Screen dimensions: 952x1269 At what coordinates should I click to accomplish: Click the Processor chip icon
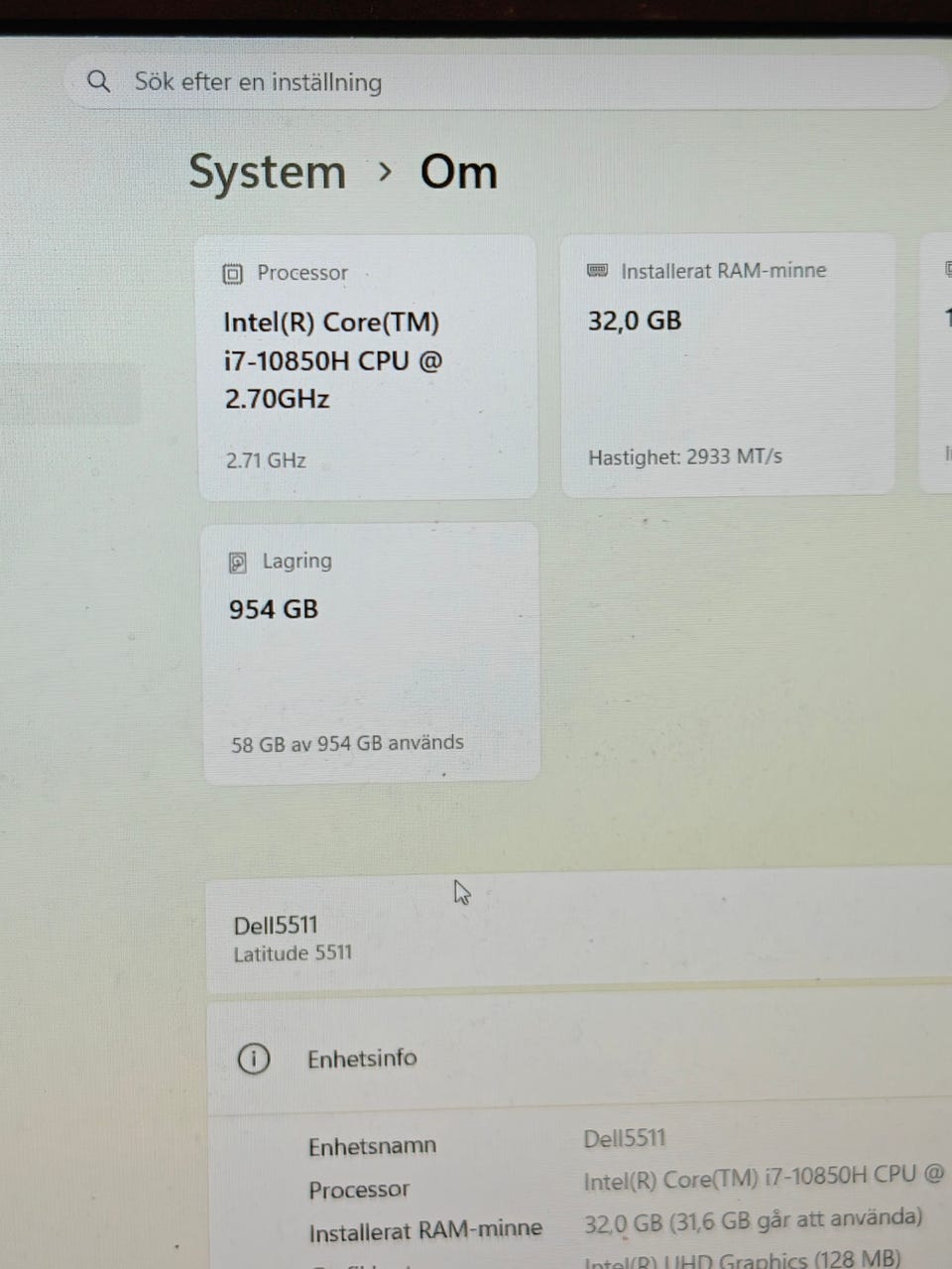click(233, 274)
